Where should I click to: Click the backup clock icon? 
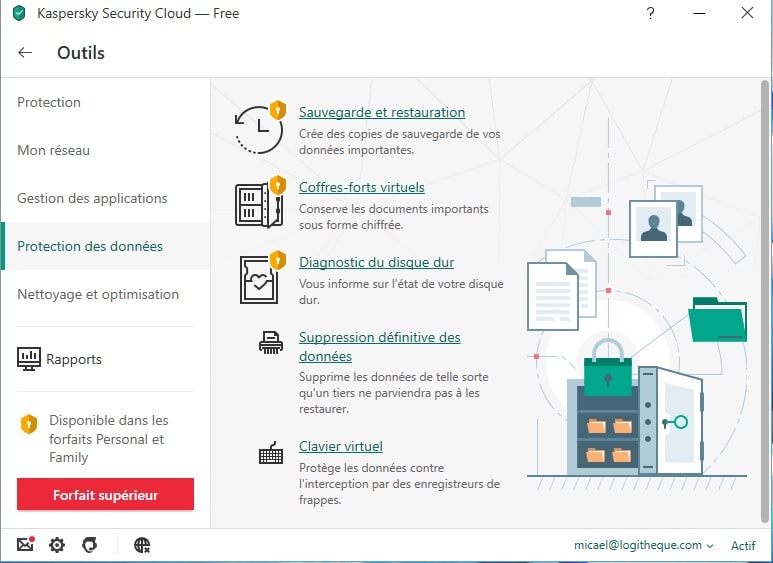[257, 130]
